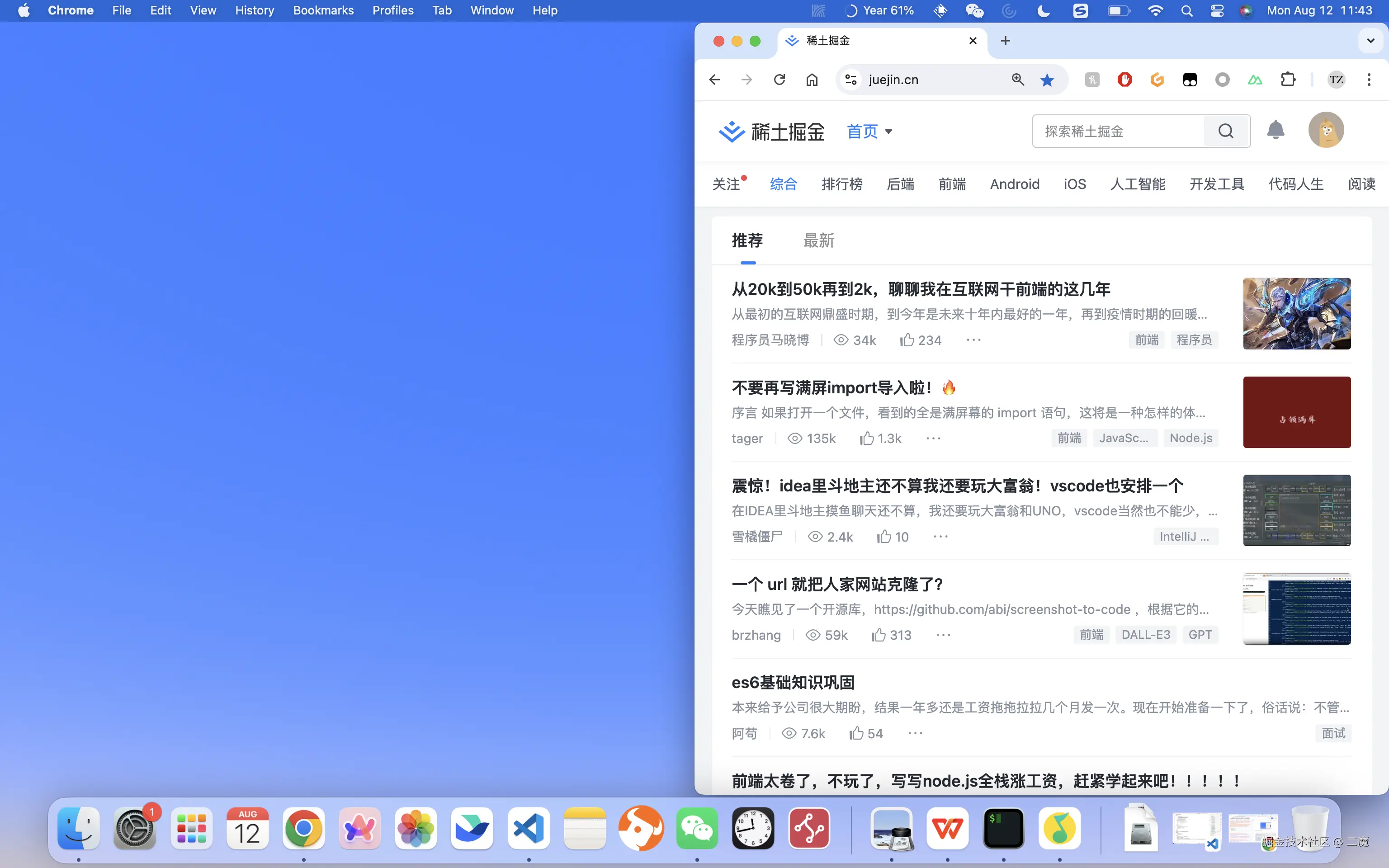Open more options on es6基础知识巩固 article
1389x868 pixels.
914,733
